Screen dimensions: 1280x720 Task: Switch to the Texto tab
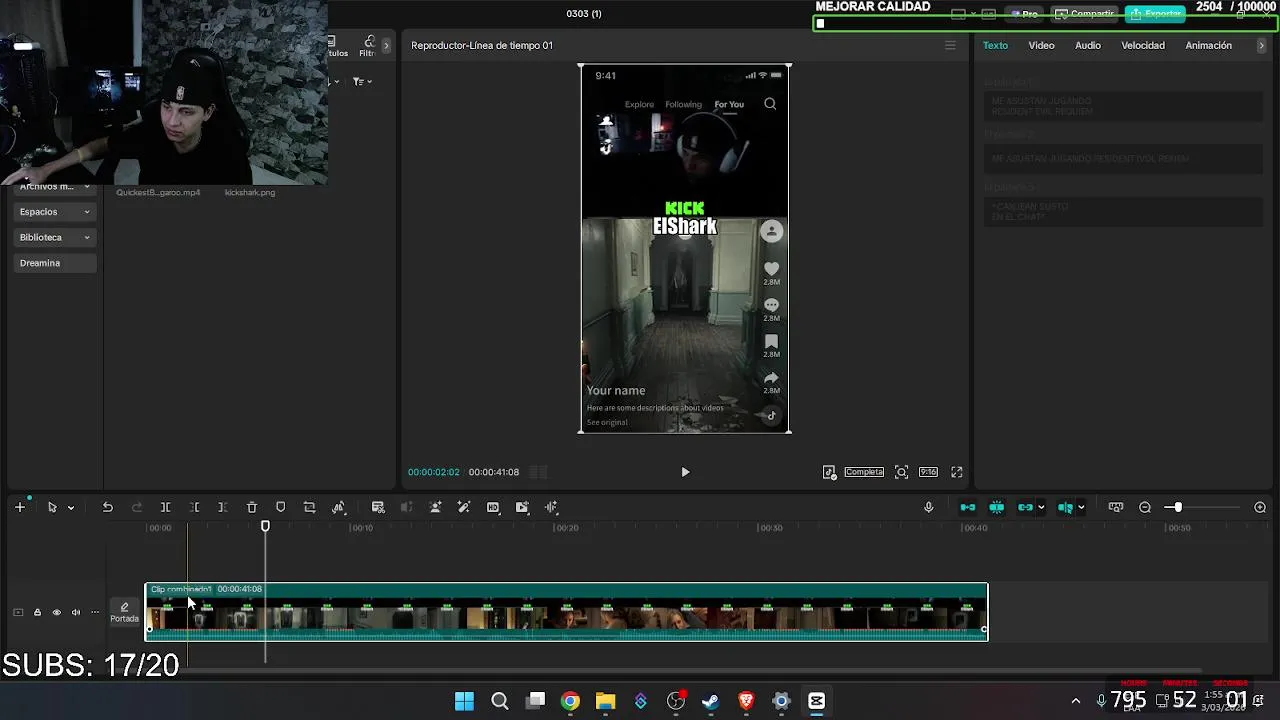tap(995, 45)
